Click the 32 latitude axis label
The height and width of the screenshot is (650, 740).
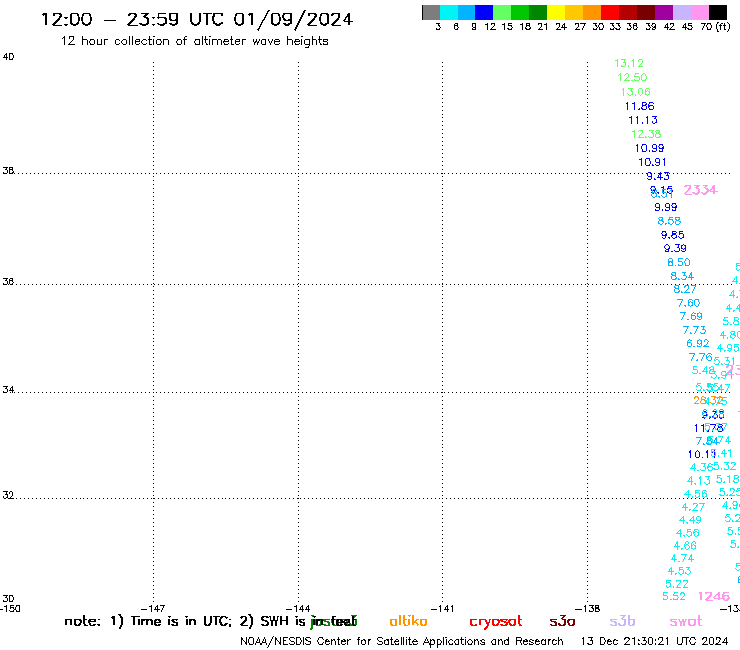click(x=8, y=496)
